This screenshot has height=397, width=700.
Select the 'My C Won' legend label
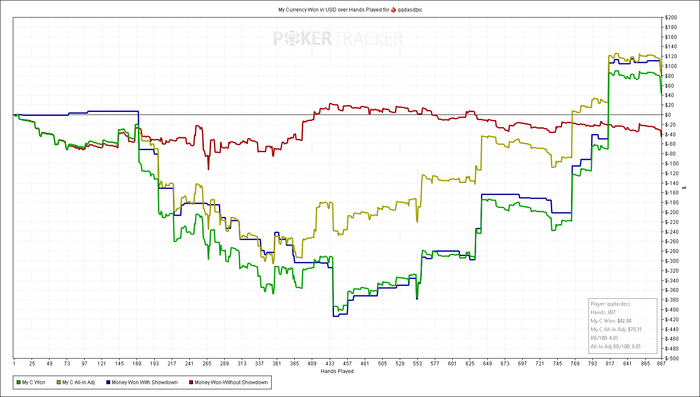tap(33, 382)
